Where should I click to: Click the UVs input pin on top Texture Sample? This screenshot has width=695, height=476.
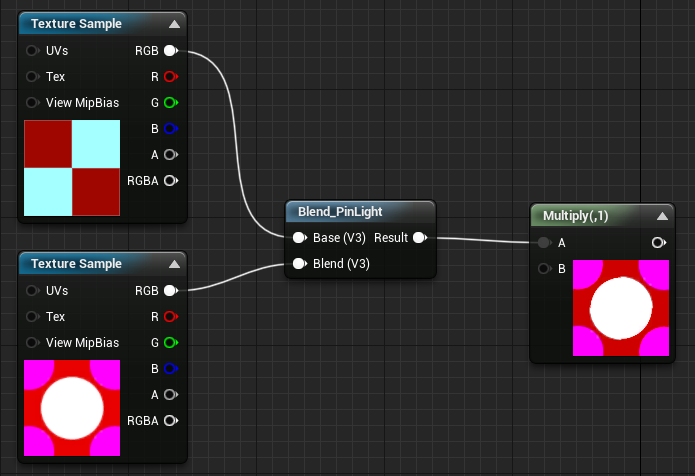[x=32, y=51]
